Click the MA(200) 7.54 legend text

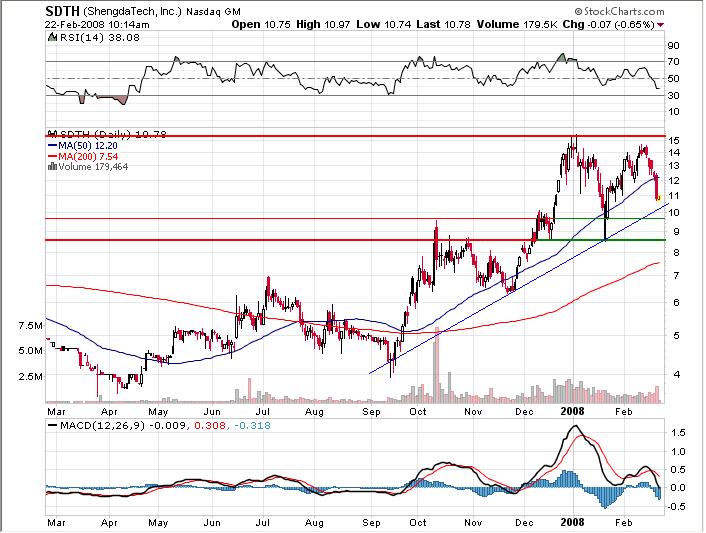(88, 157)
